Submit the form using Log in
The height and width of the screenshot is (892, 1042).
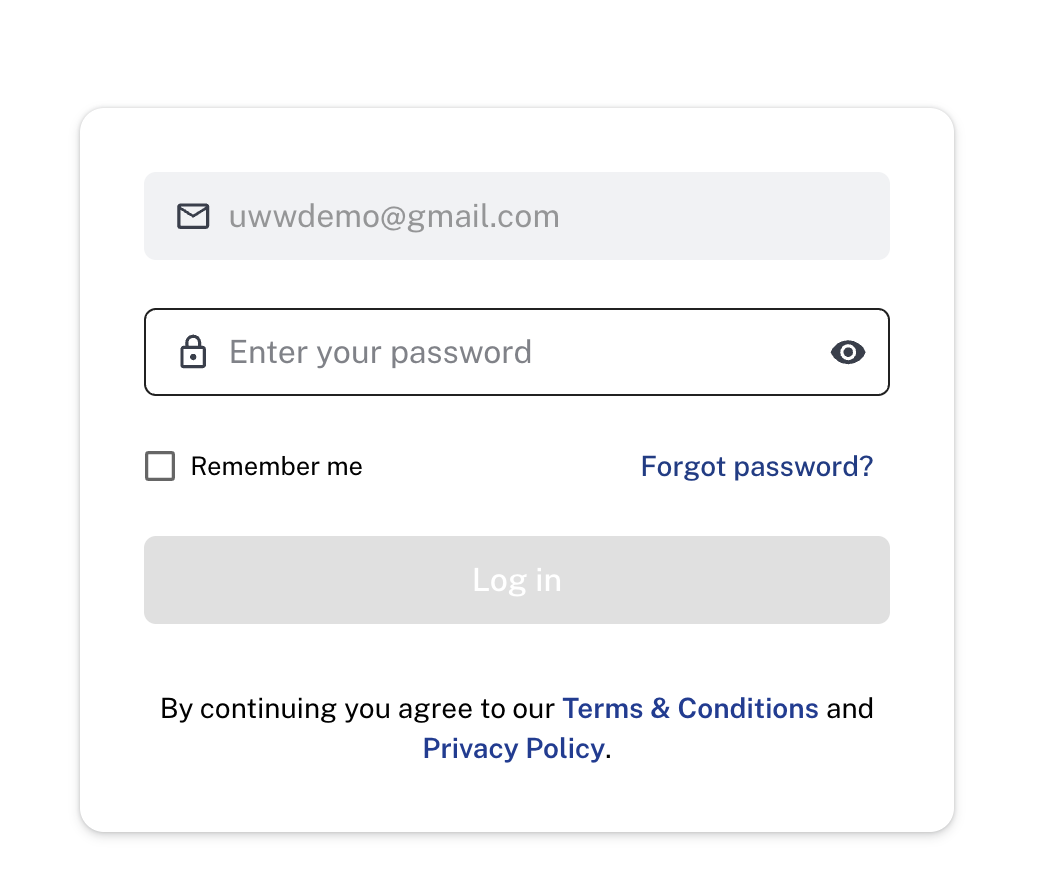pyautogui.click(x=516, y=580)
